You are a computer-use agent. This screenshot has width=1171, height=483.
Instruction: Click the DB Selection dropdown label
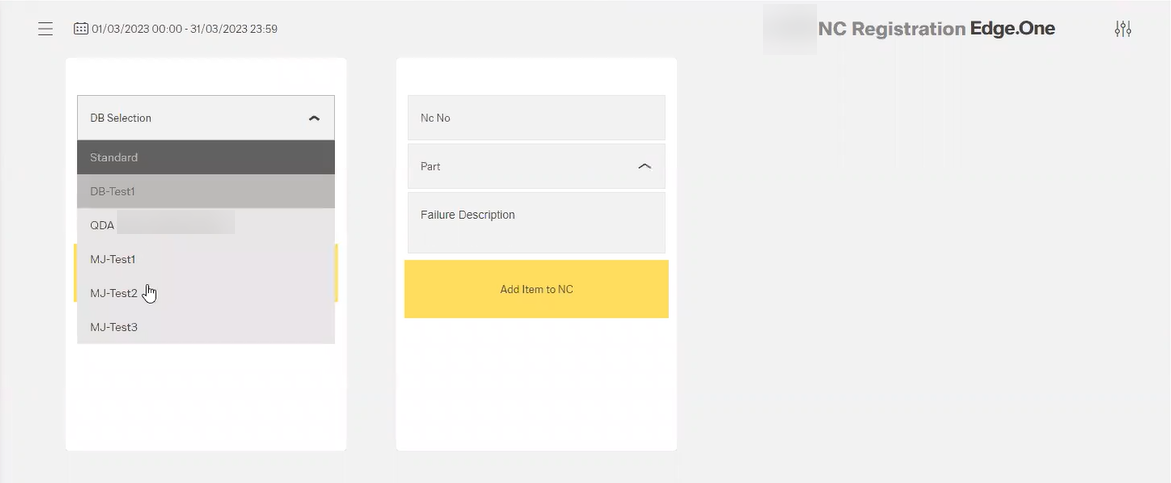121,118
